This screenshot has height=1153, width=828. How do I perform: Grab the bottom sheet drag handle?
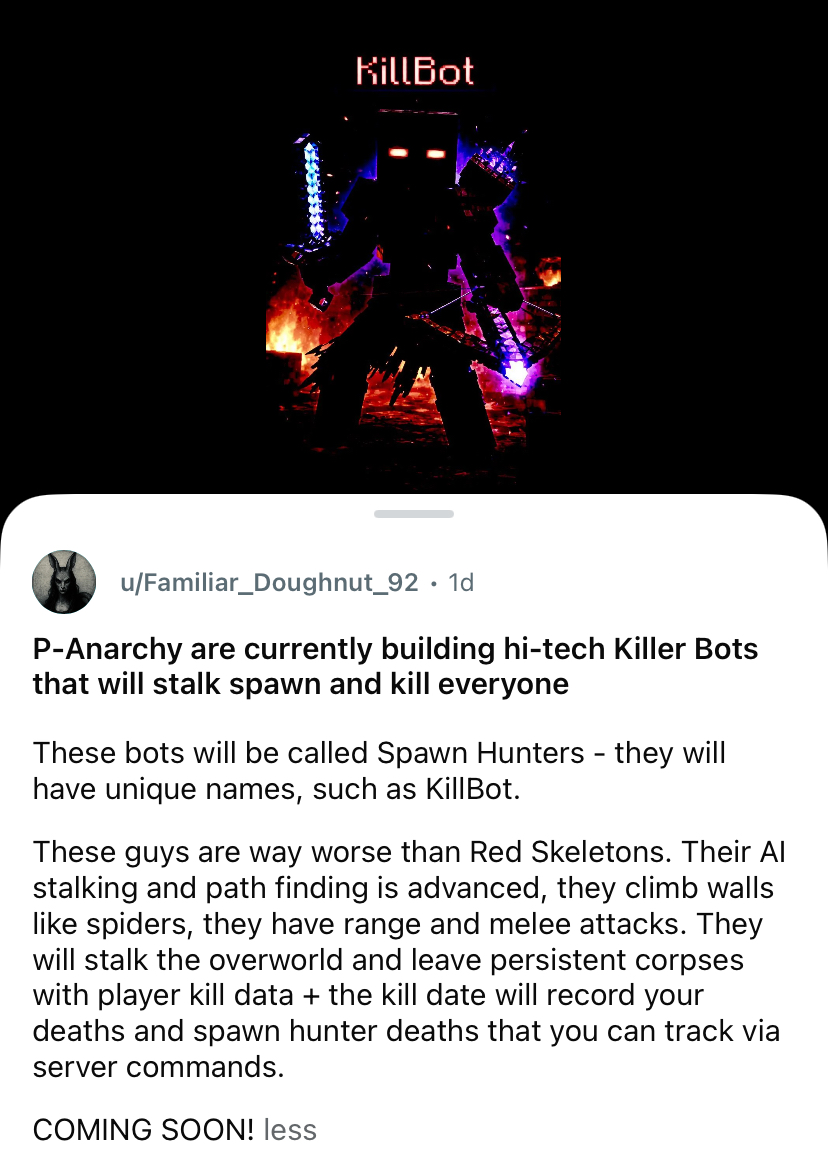(414, 514)
